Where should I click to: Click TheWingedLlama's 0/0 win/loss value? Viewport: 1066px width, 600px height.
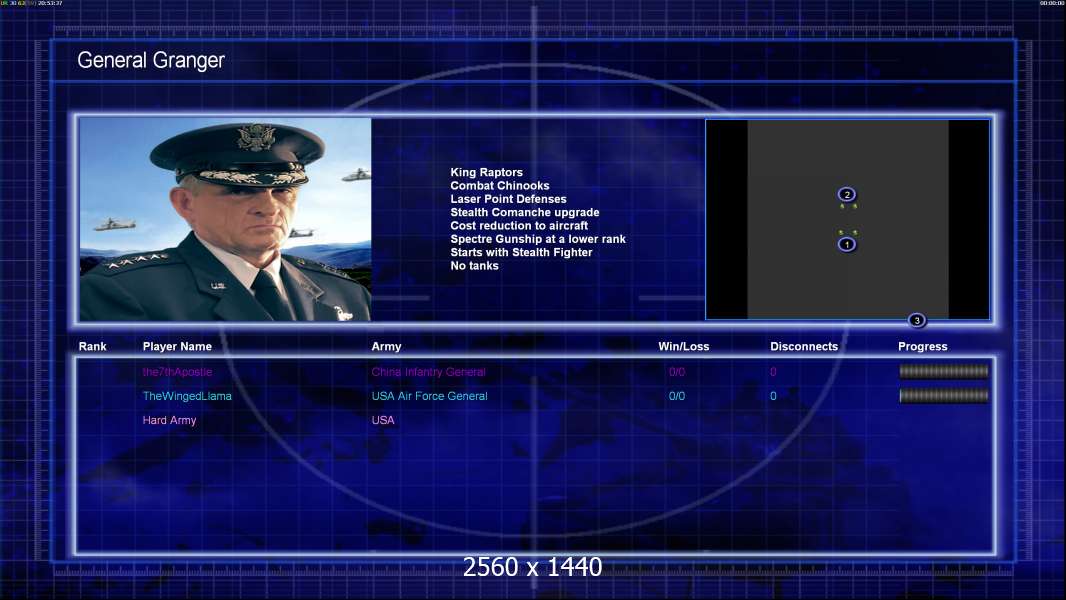click(x=677, y=396)
